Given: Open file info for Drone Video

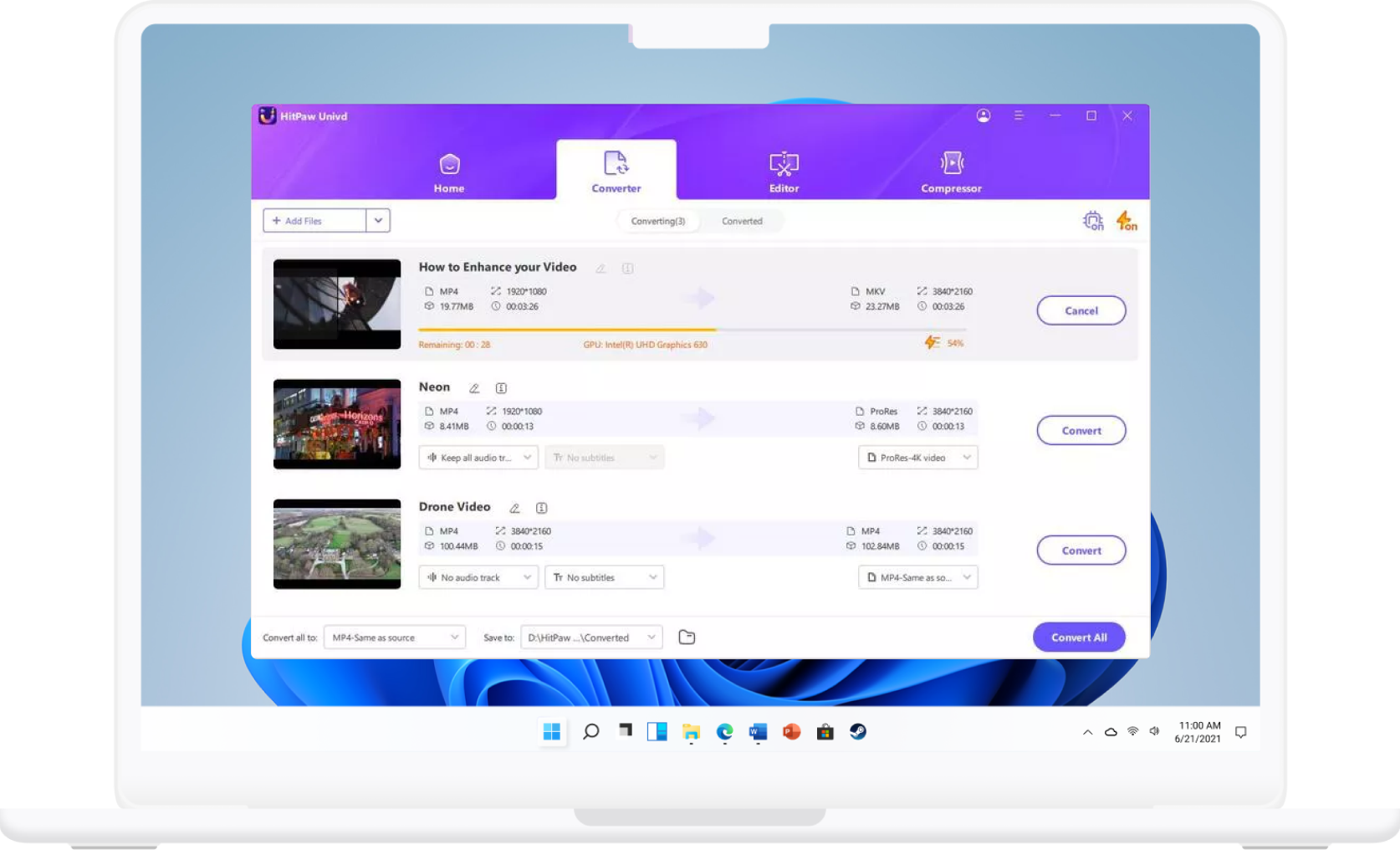Looking at the screenshot, I should pos(541,508).
